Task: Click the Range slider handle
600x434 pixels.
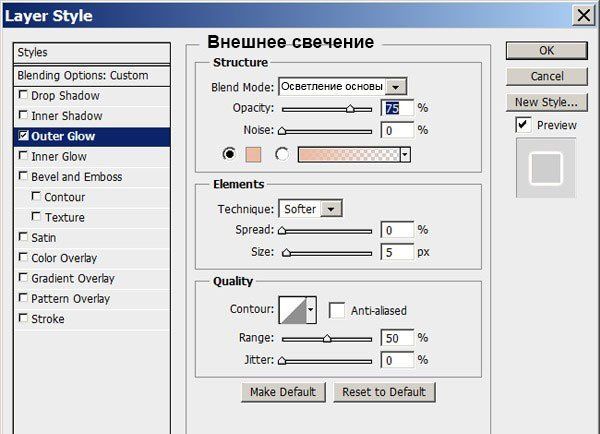Action: (x=327, y=339)
